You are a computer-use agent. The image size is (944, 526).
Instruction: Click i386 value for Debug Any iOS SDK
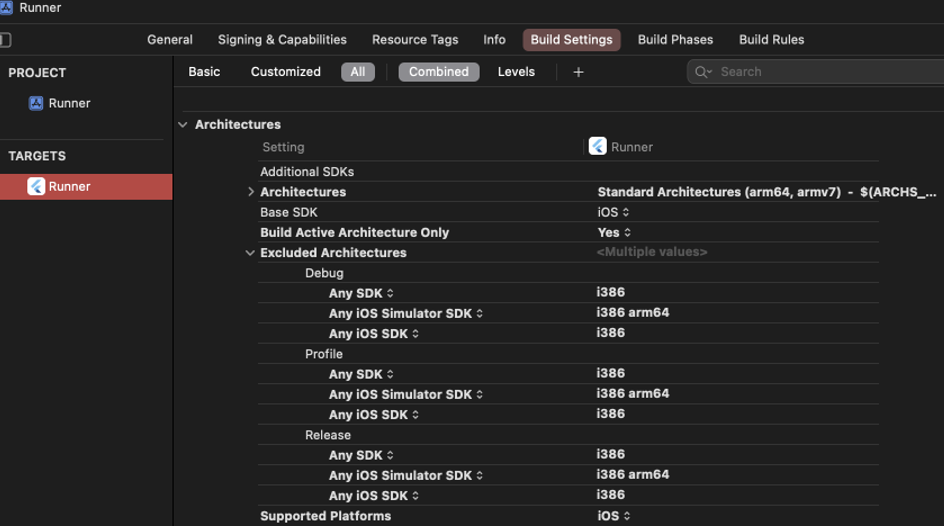pos(610,332)
